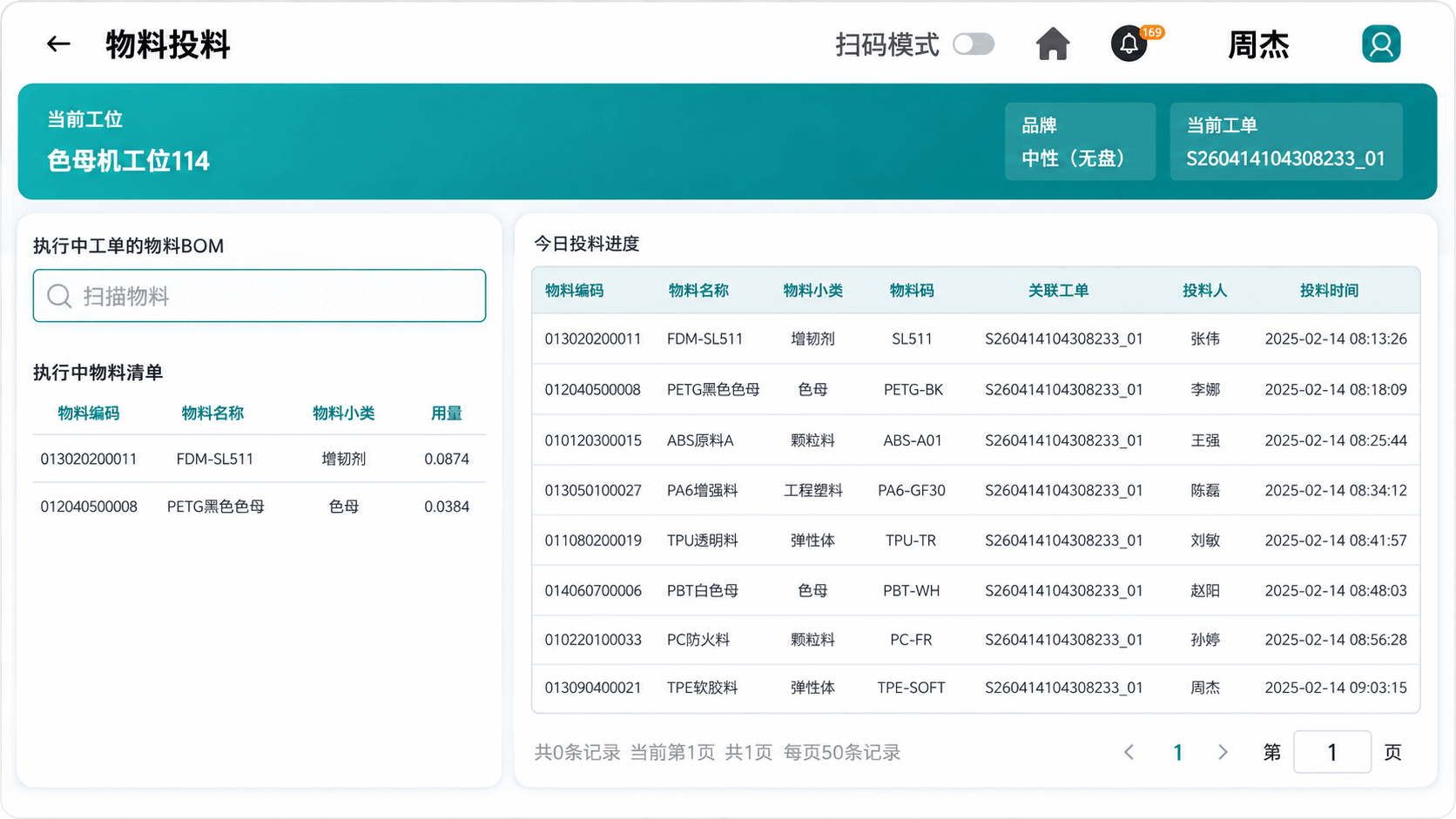
Task: Click 投料人 column header
Action: click(1205, 291)
